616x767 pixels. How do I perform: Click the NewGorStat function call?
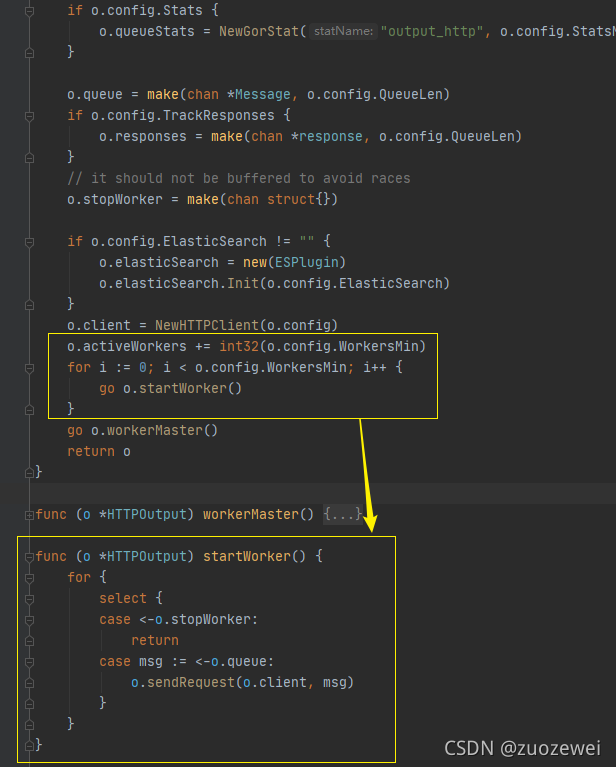[x=259, y=31]
